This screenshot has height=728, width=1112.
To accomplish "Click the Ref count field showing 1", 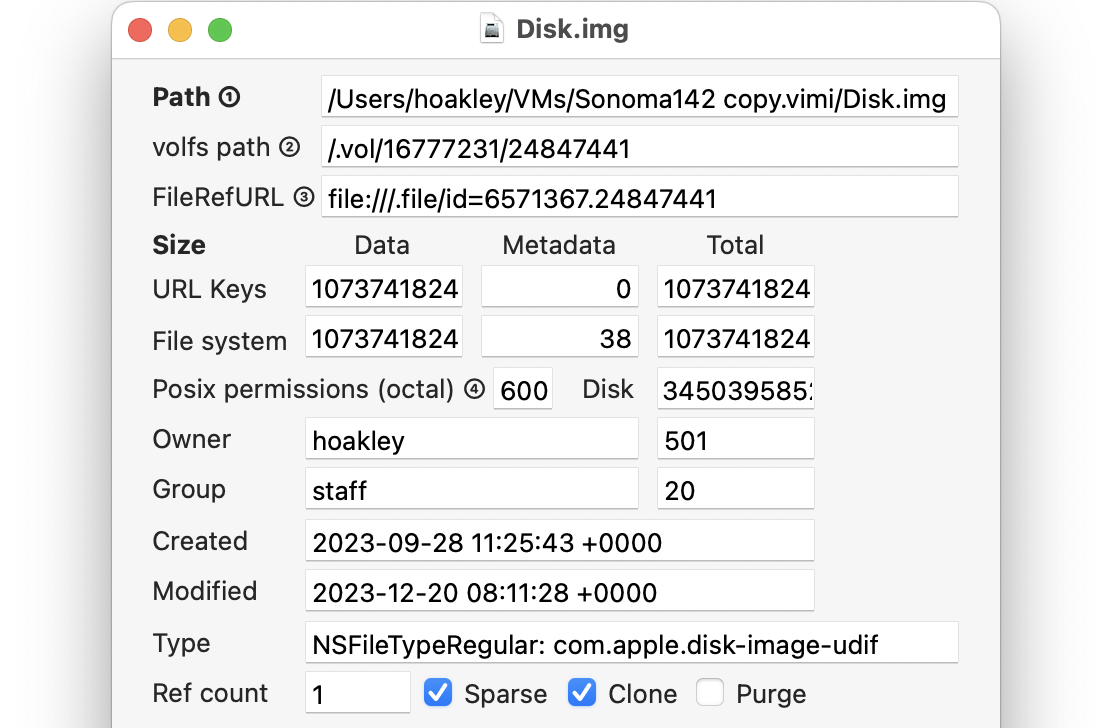I will 358,693.
